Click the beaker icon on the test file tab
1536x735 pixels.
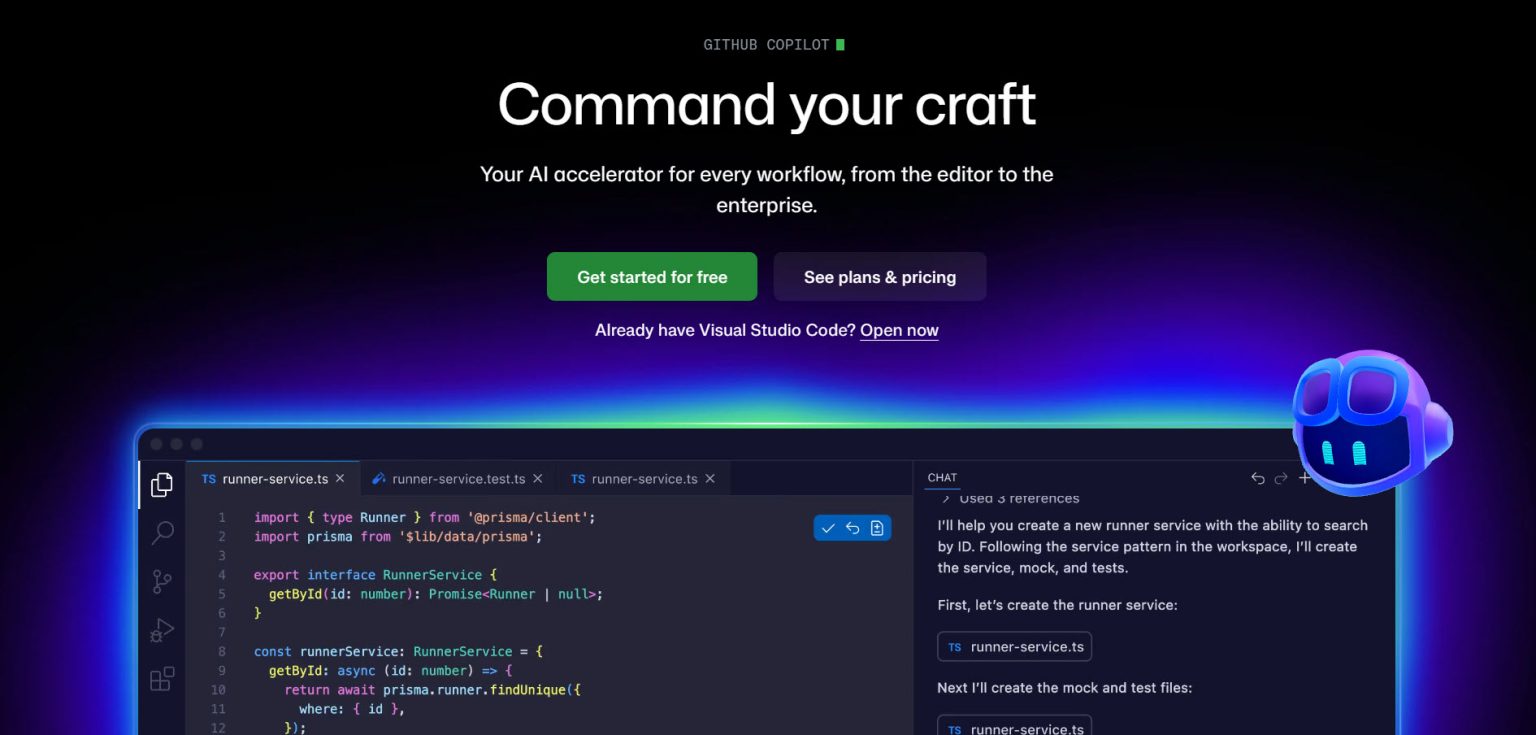point(379,478)
